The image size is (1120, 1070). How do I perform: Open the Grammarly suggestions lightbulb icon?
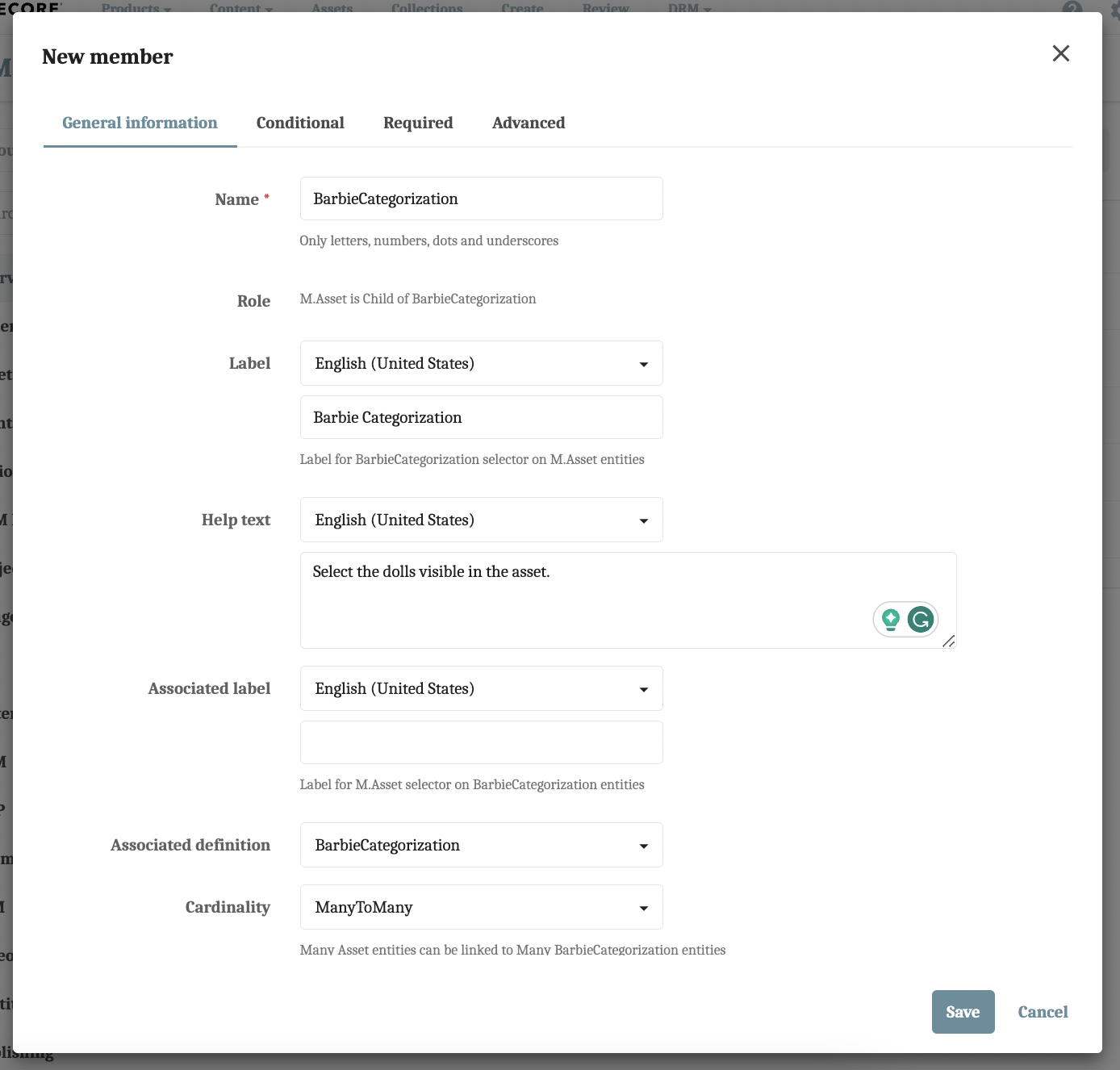(890, 619)
